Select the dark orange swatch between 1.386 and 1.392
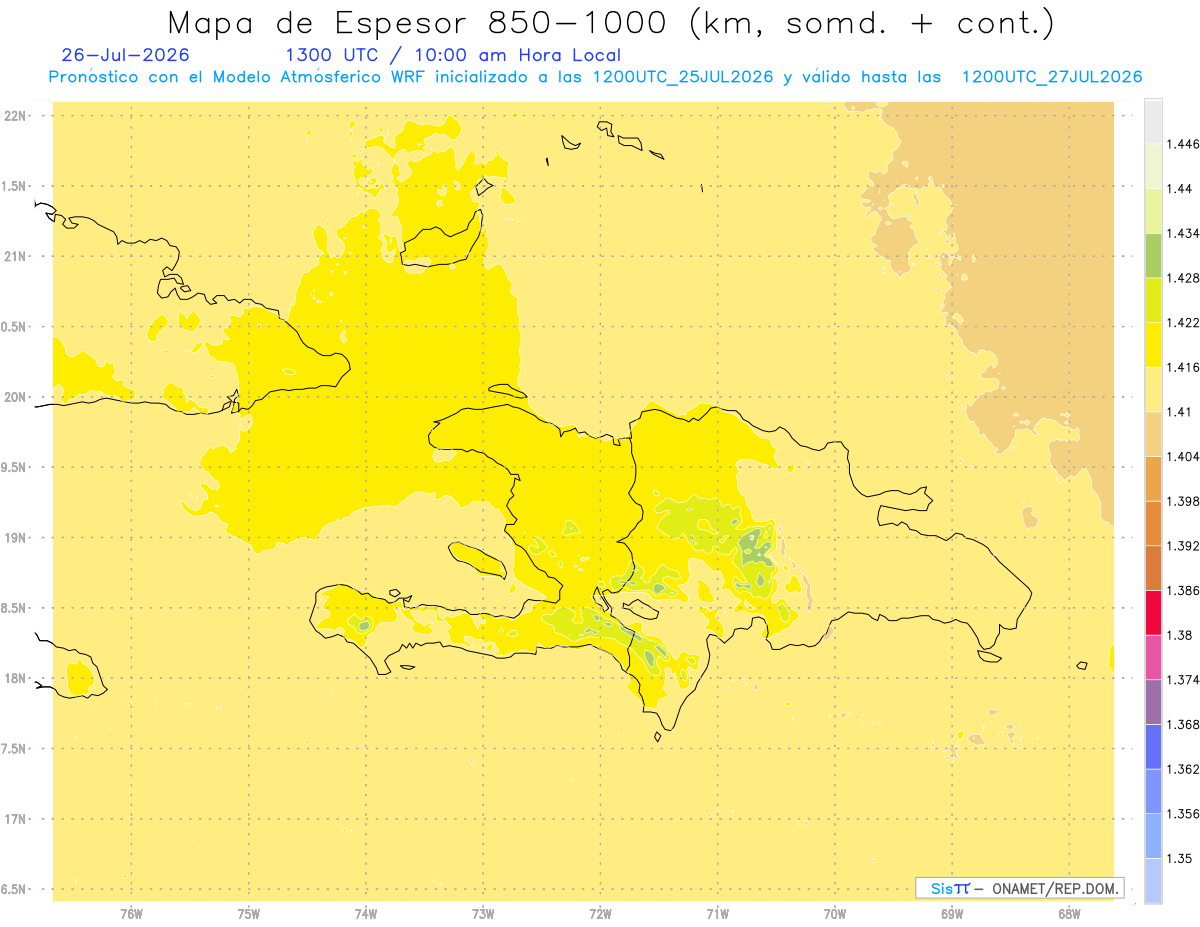This screenshot has height=927, width=1200. [x=1153, y=568]
